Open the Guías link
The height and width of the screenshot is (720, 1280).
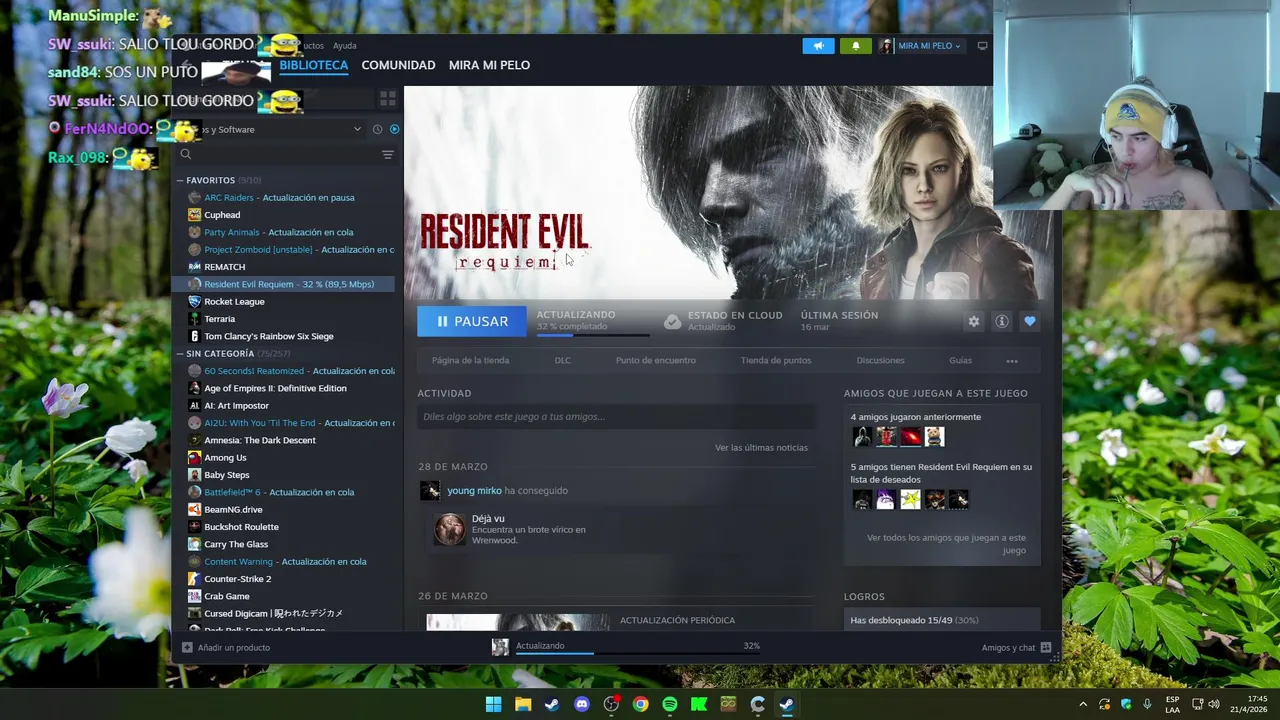pos(960,360)
